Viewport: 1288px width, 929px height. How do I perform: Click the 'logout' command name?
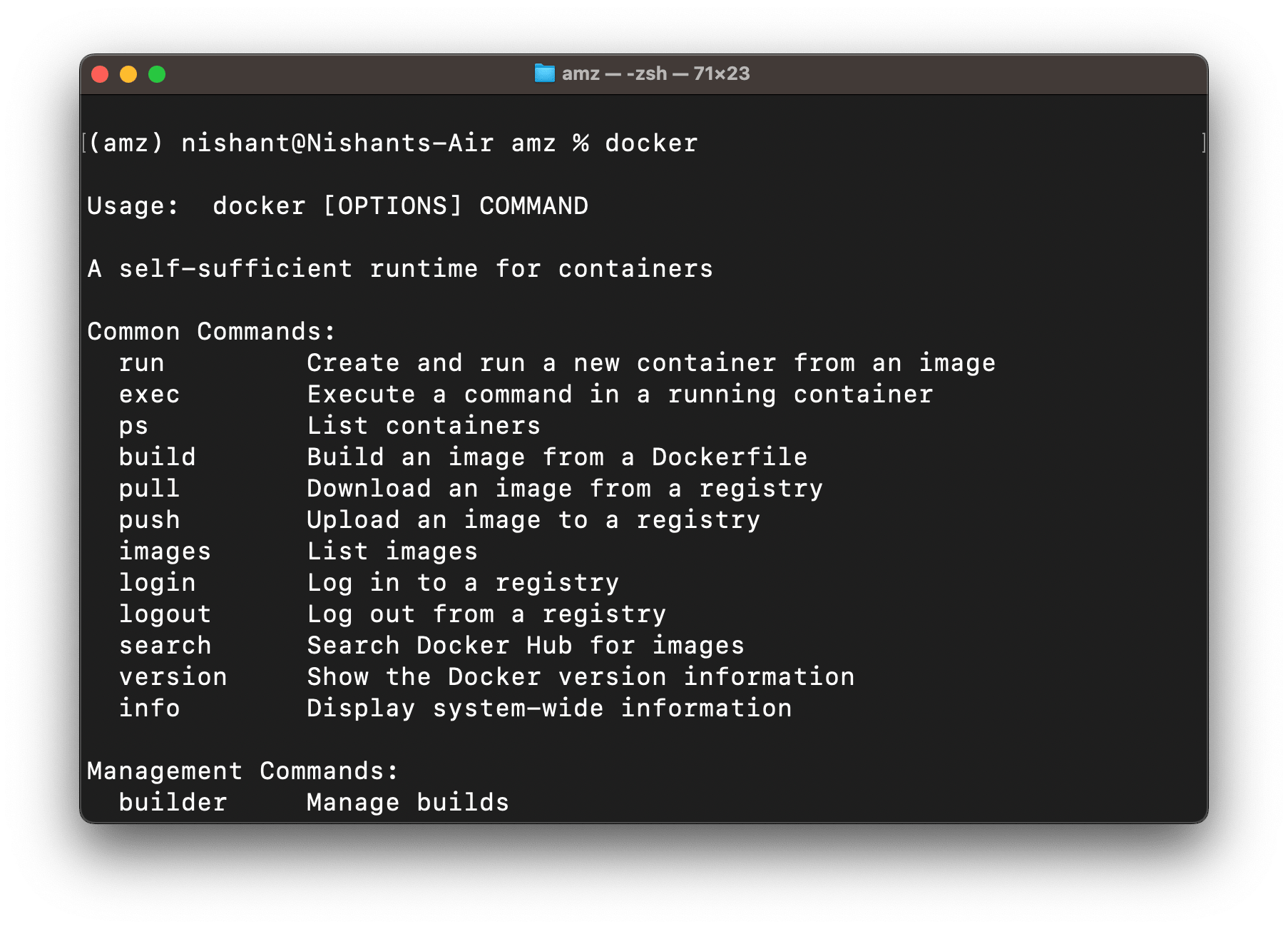click(165, 614)
